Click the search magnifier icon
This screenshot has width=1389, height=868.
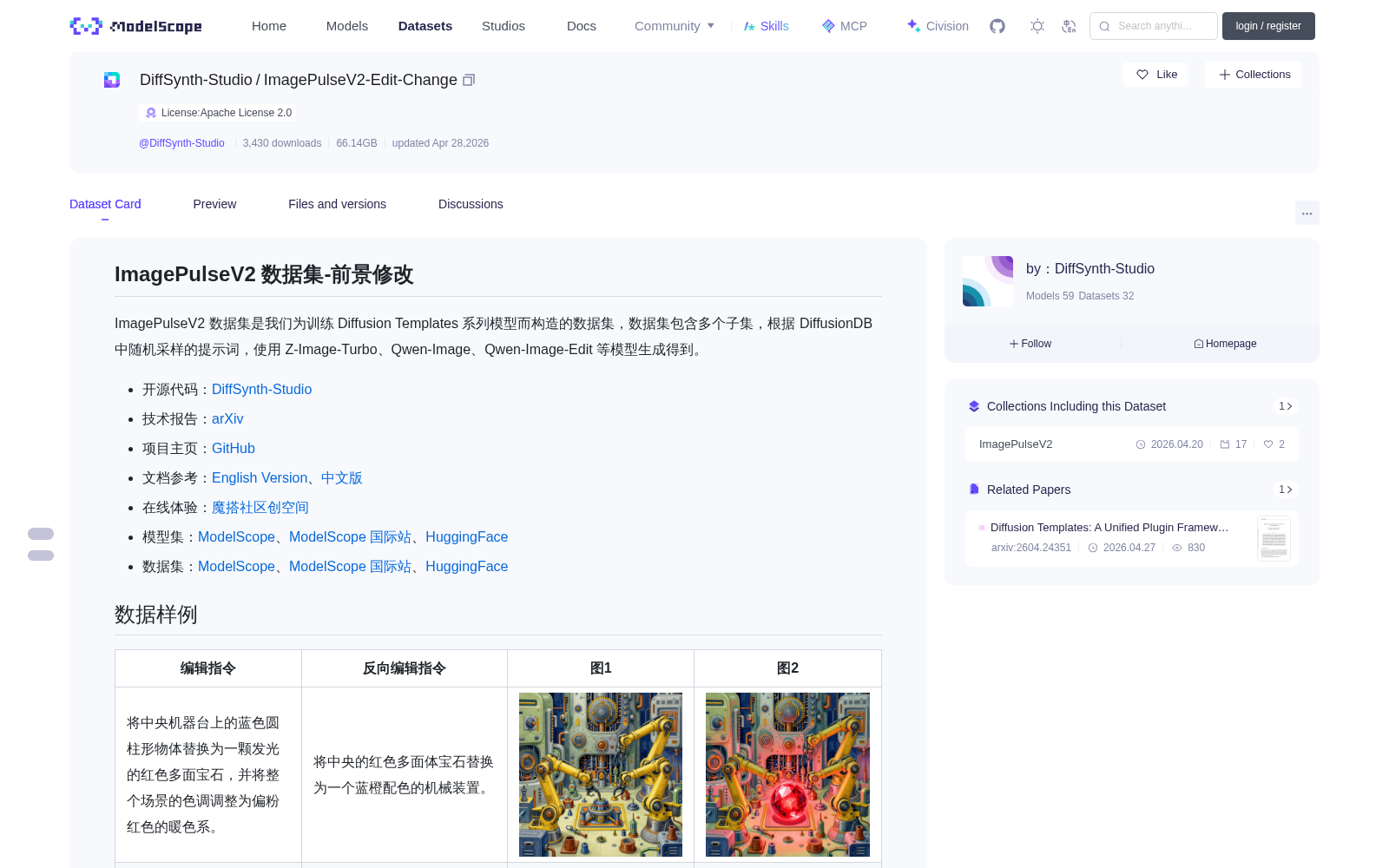pos(1104,26)
